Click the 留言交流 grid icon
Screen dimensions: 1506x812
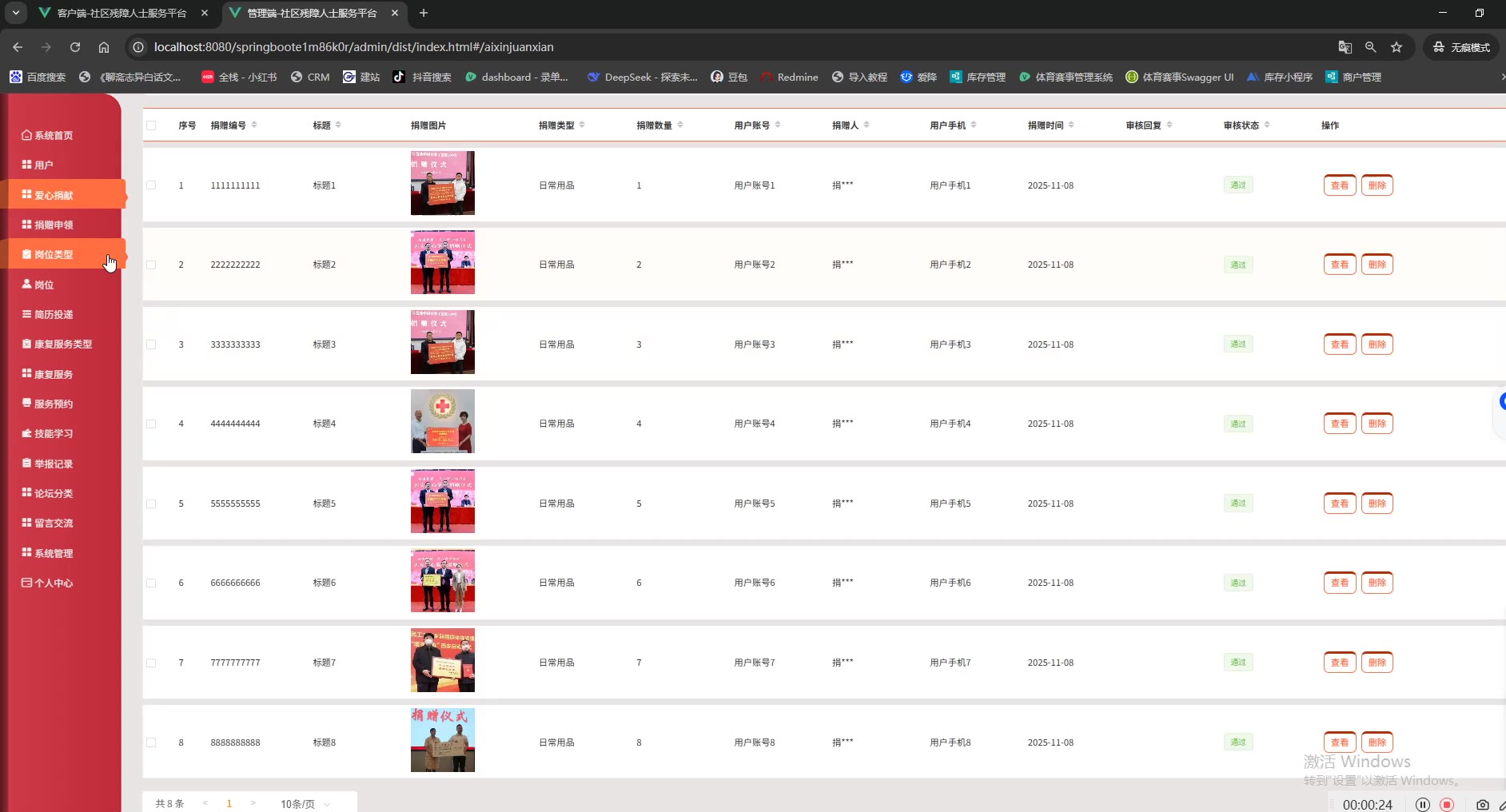pyautogui.click(x=26, y=523)
